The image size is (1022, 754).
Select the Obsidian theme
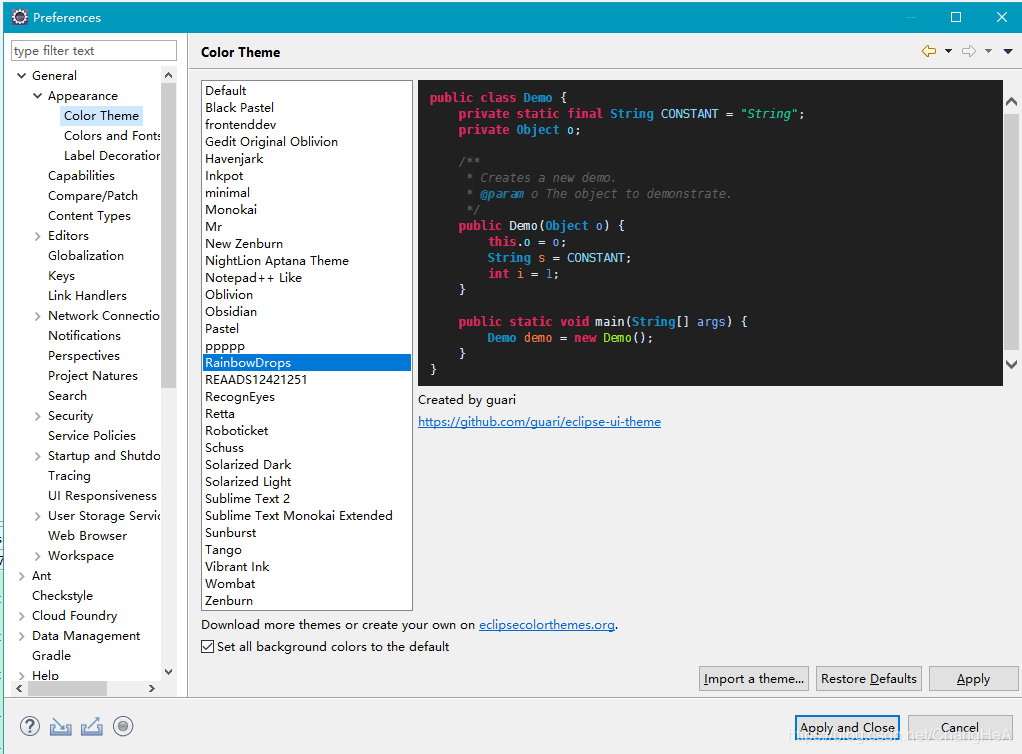pos(307,312)
